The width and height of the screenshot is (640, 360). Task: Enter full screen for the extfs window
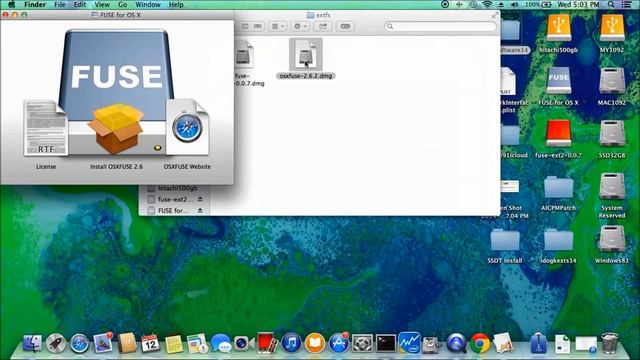(x=495, y=15)
